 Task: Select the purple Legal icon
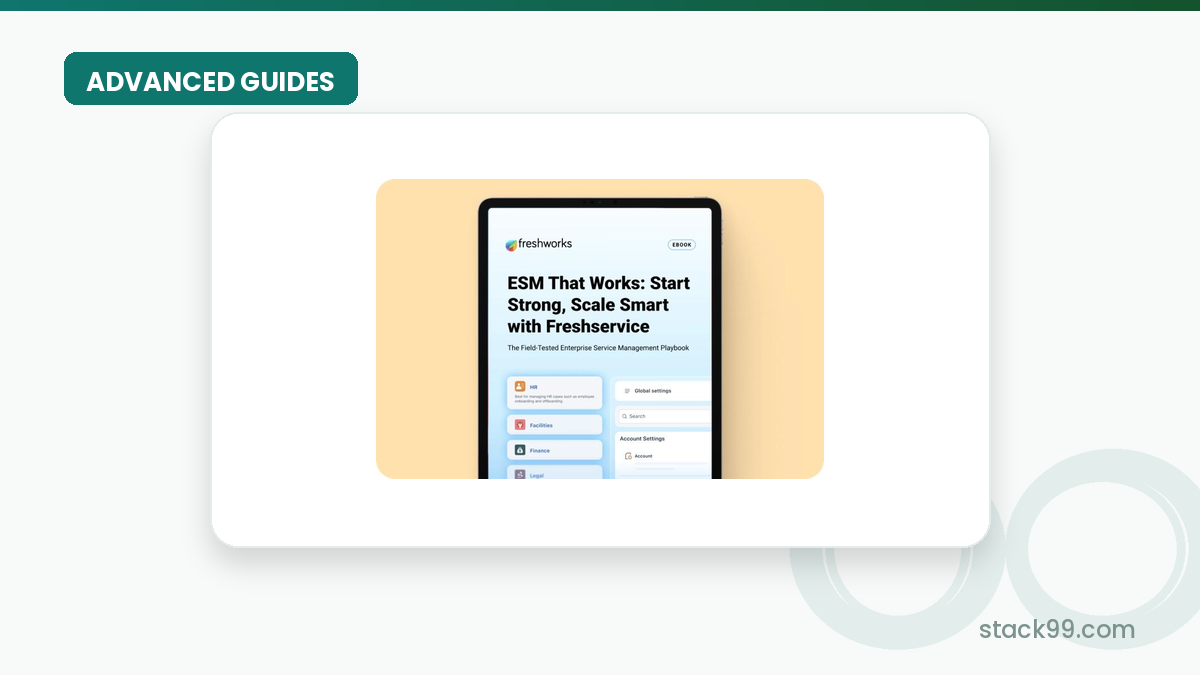pyautogui.click(x=520, y=474)
